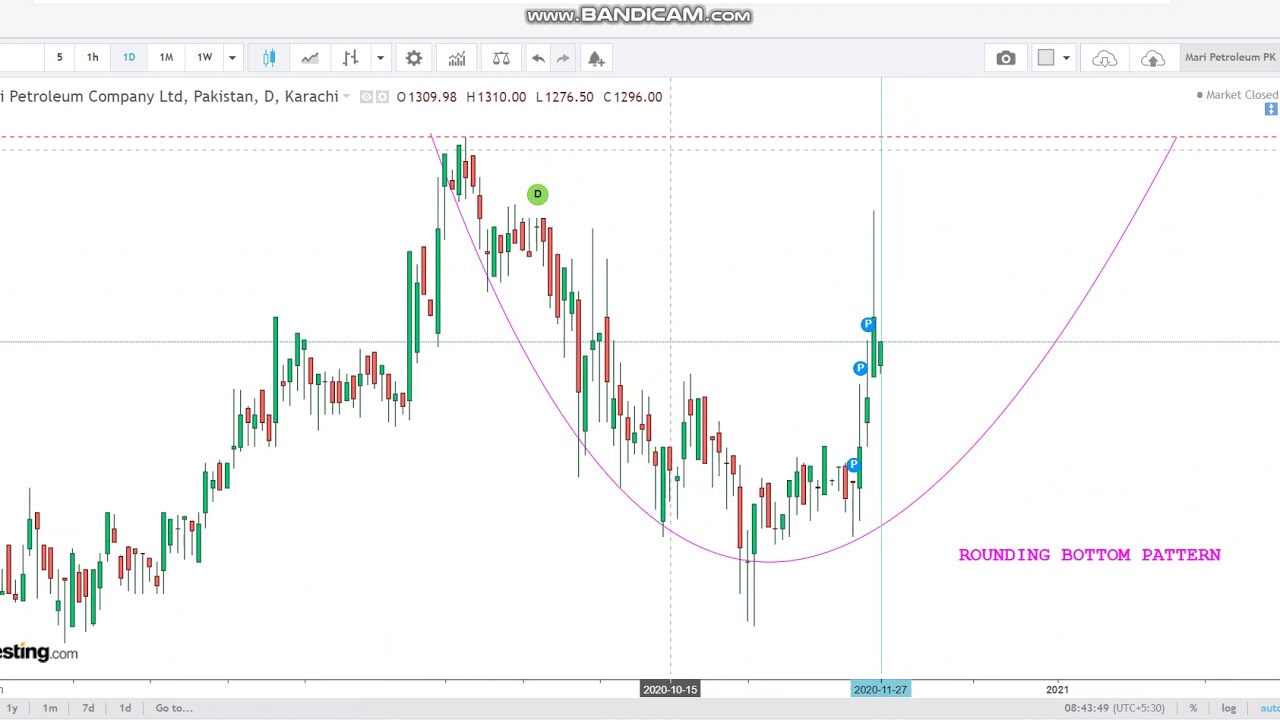Toggle percent scale mode
The height and width of the screenshot is (720, 1280).
click(1193, 708)
